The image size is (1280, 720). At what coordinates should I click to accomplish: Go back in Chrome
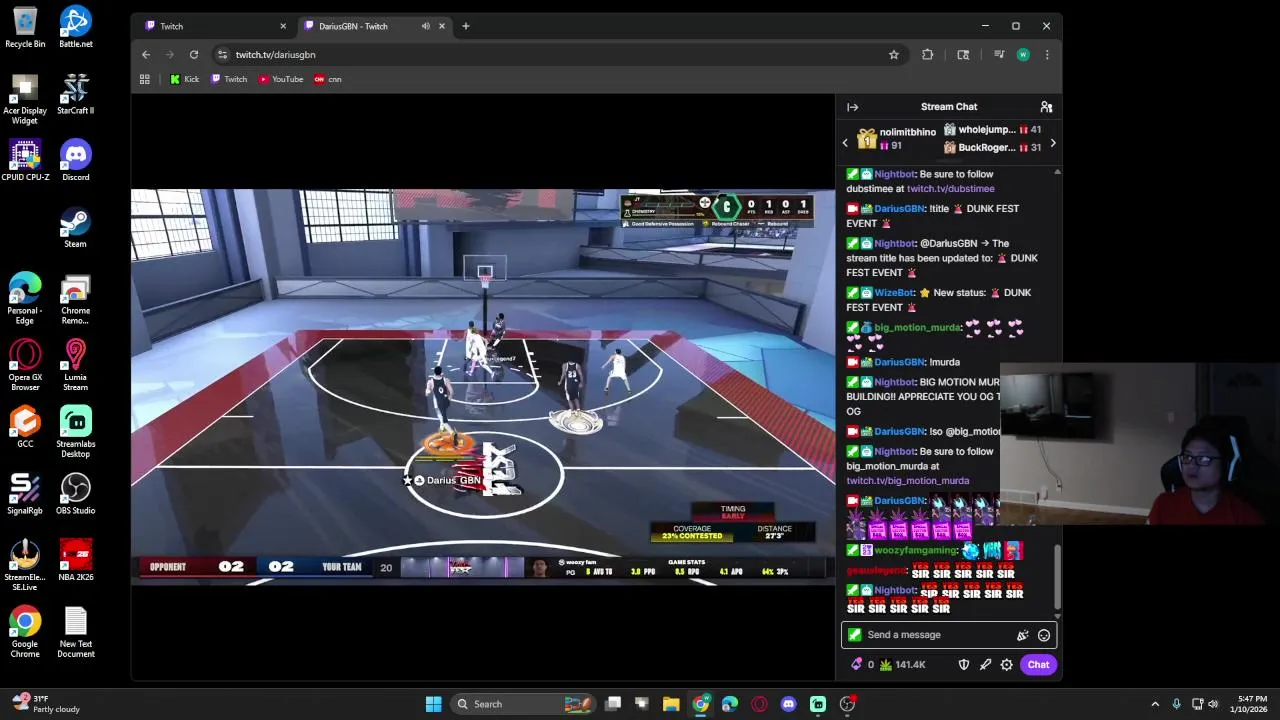(x=146, y=55)
